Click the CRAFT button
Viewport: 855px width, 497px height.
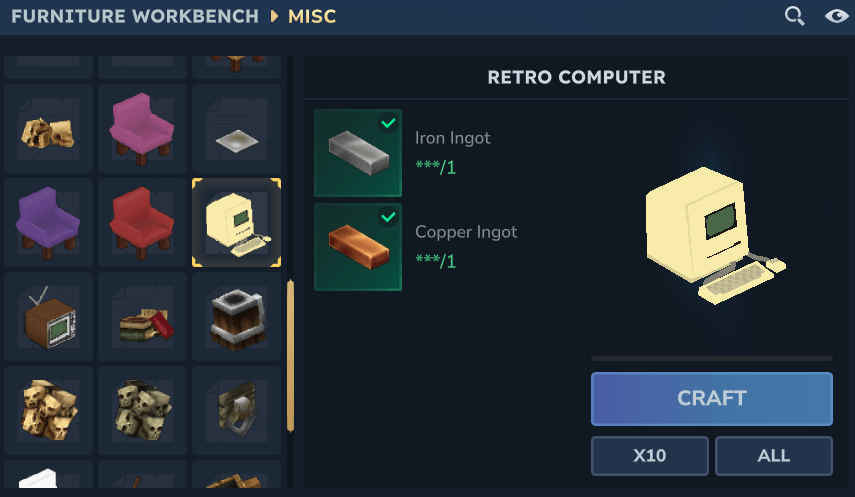click(712, 399)
